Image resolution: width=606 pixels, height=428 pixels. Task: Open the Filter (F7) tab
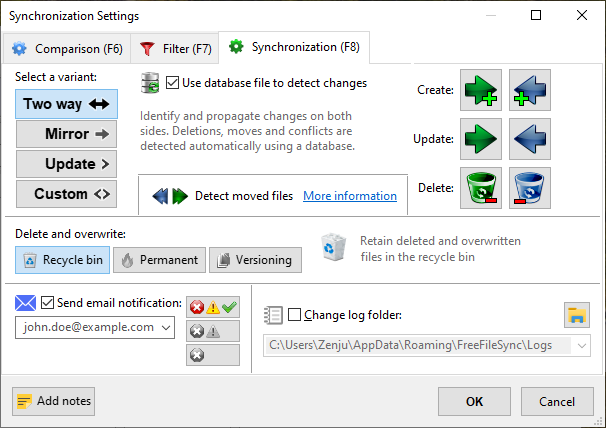point(176,48)
